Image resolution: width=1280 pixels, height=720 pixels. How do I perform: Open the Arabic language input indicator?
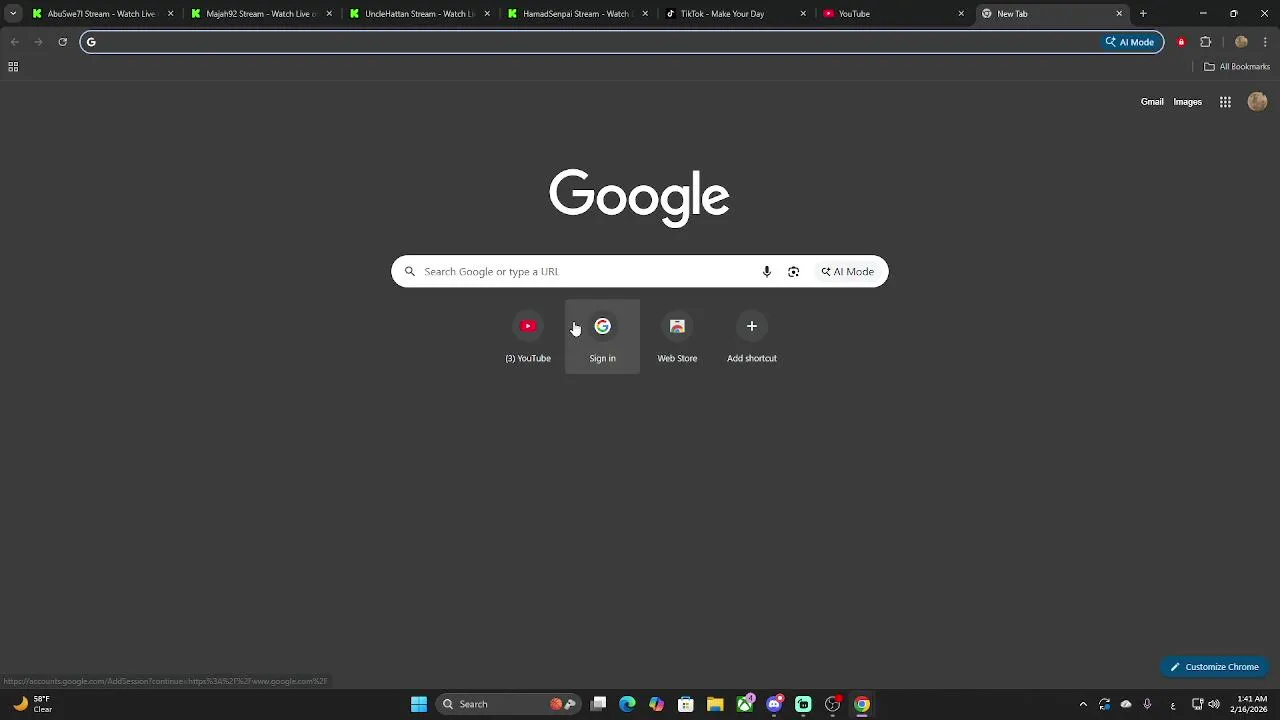[1172, 704]
